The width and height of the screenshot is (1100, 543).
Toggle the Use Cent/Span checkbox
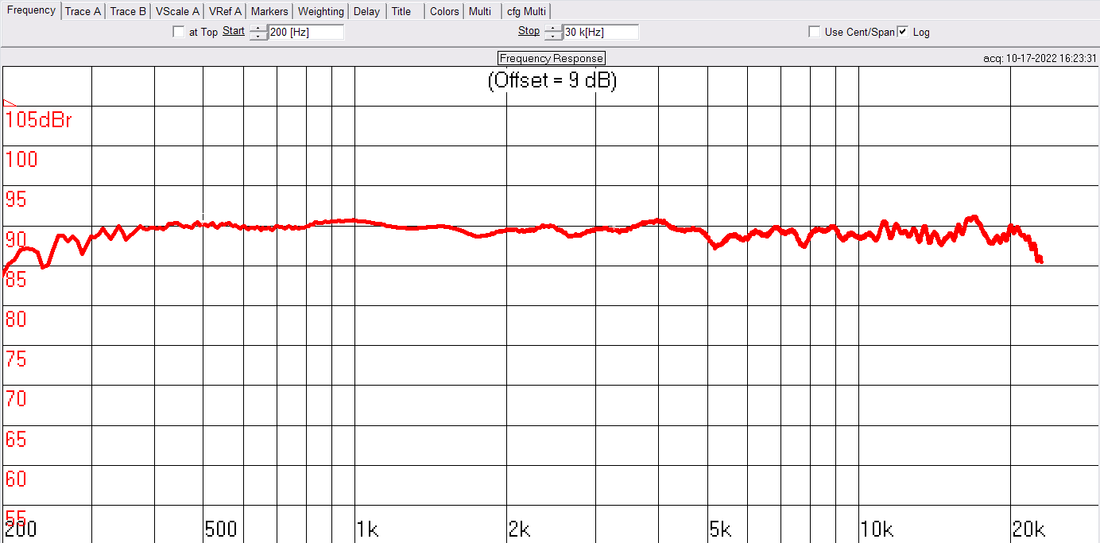815,32
